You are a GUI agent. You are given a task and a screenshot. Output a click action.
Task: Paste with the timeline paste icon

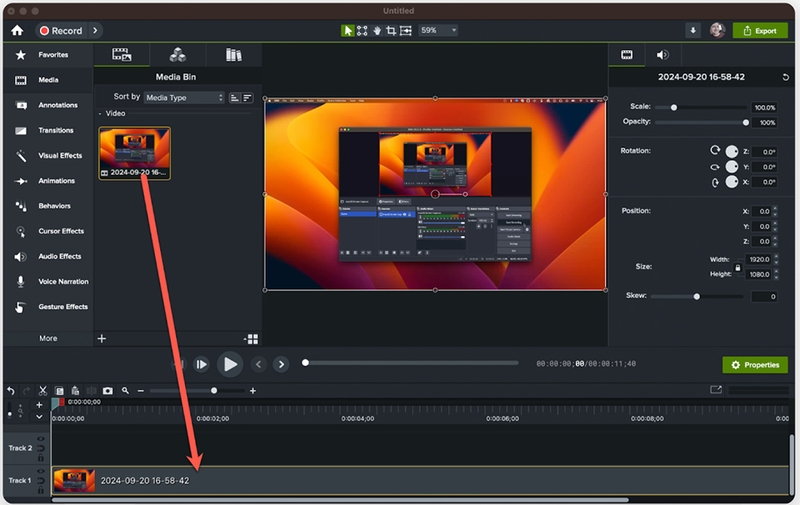tap(75, 391)
